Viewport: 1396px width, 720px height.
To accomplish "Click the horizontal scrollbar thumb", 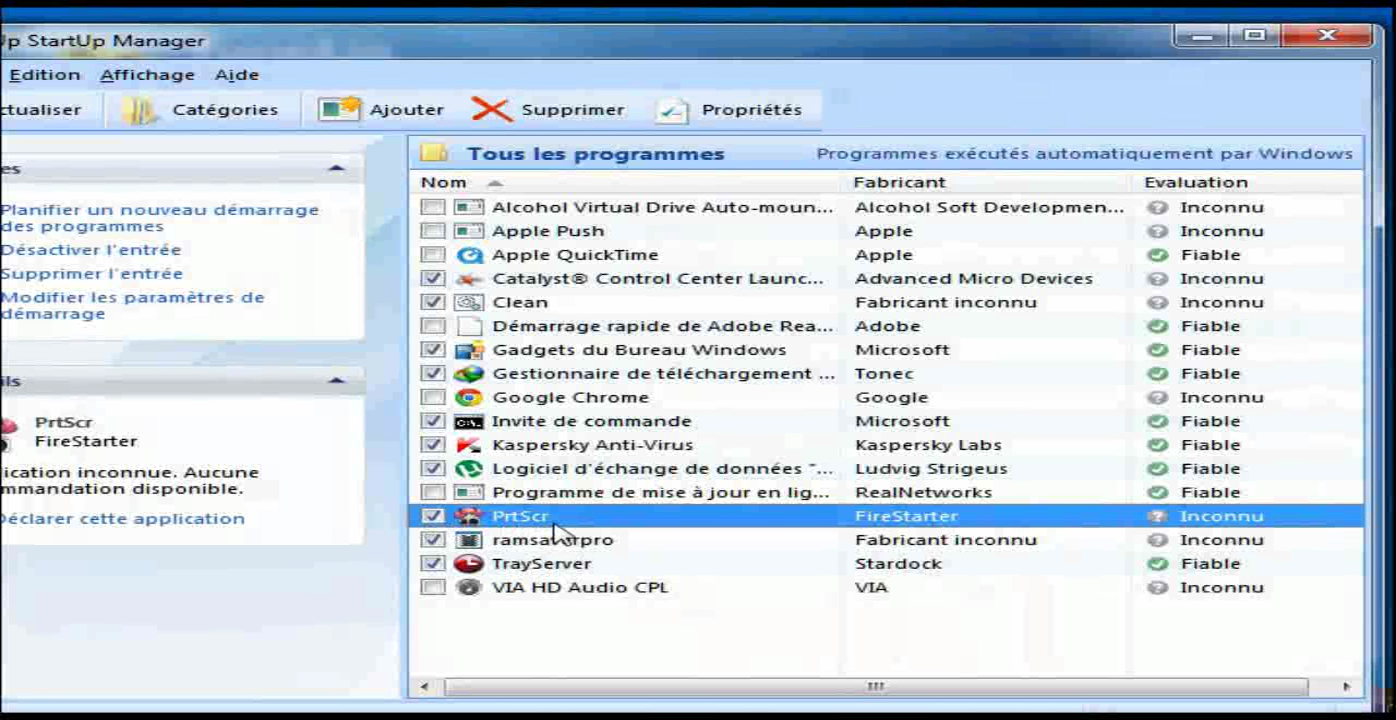I will pyautogui.click(x=875, y=687).
